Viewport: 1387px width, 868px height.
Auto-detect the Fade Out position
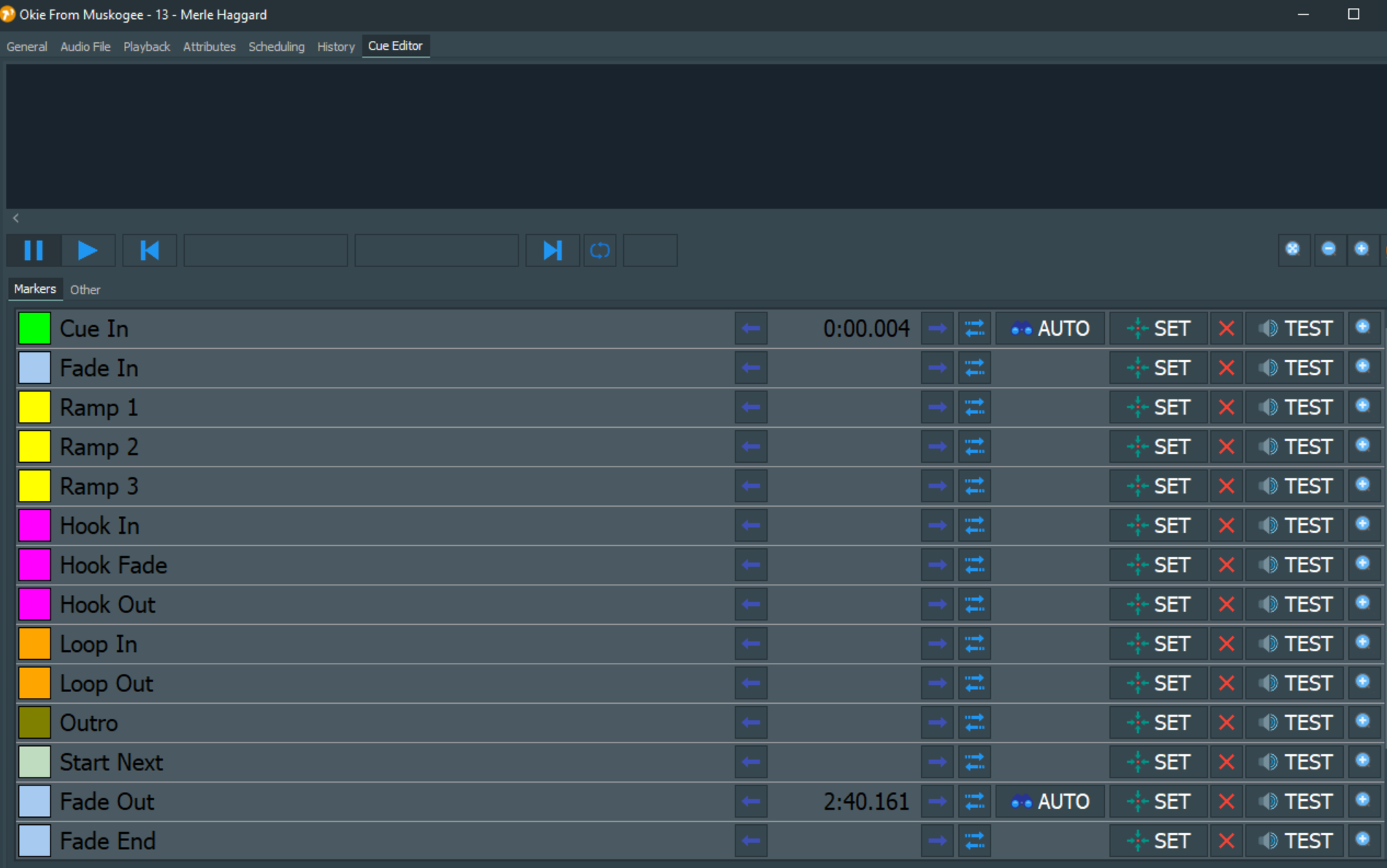click(x=1050, y=802)
